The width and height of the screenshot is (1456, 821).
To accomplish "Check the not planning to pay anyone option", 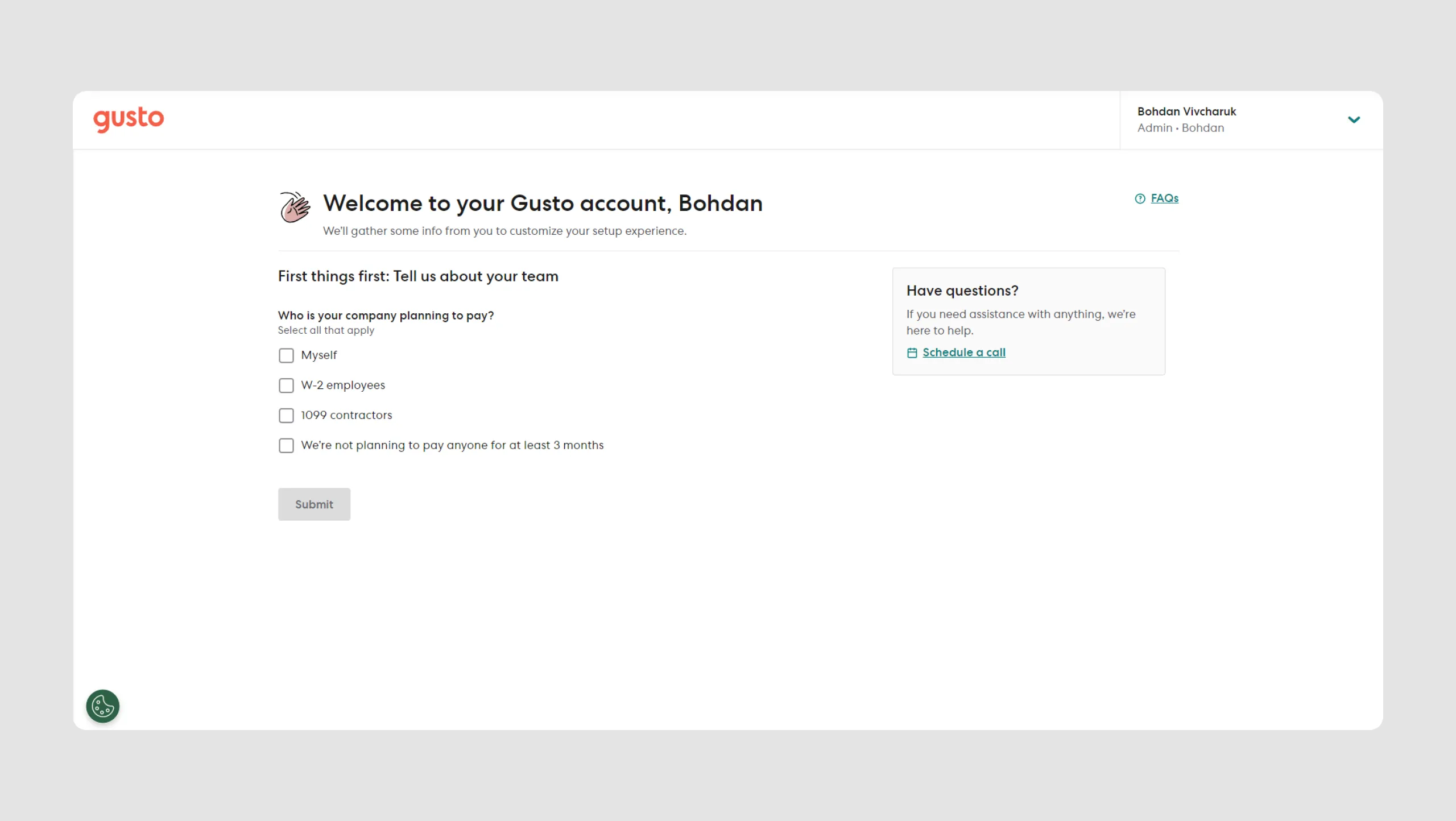I will tap(286, 445).
